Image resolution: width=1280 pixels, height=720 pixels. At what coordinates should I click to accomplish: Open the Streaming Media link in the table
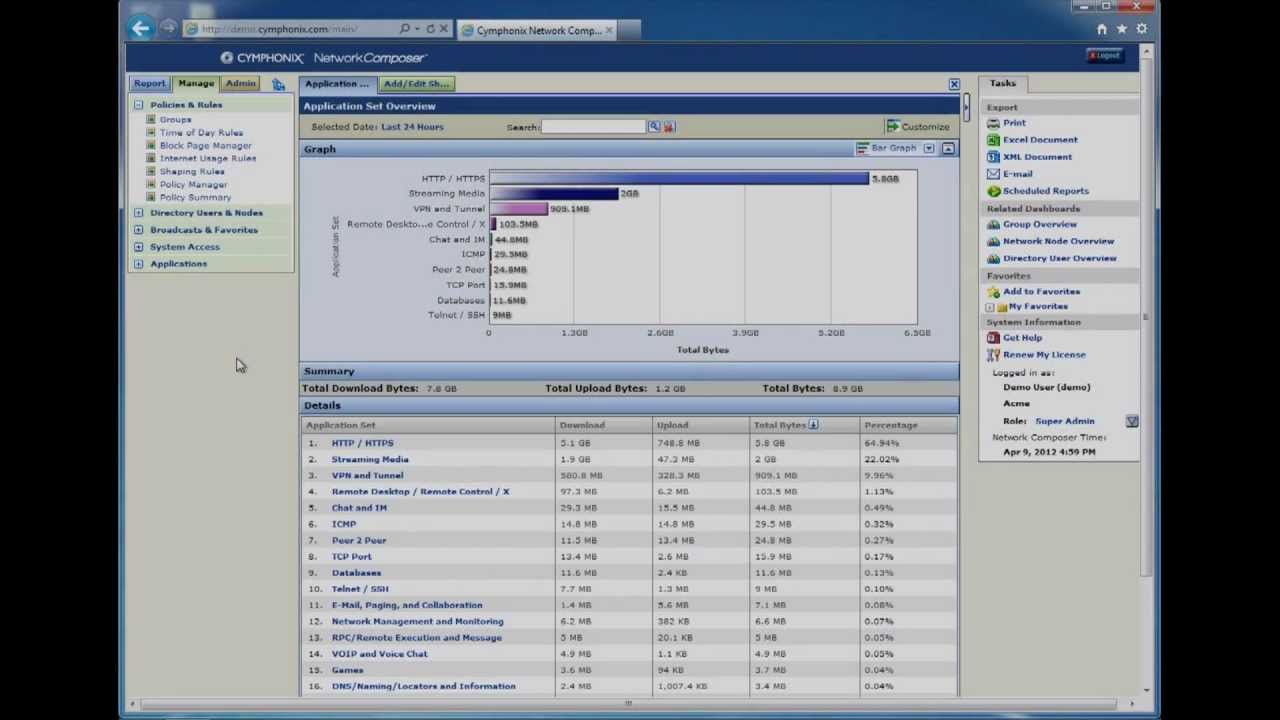click(x=370, y=459)
